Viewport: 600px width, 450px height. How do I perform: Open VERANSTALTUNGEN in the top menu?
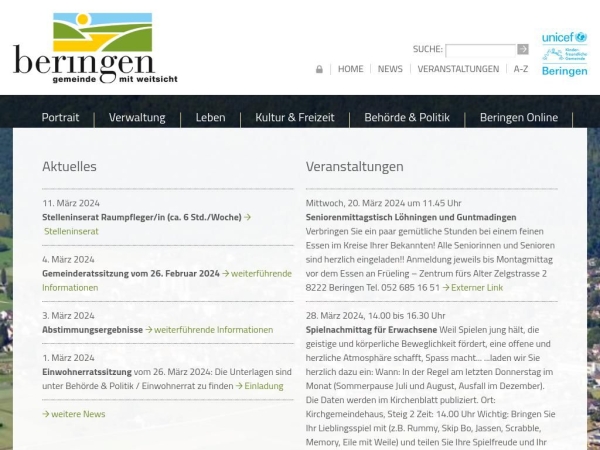click(x=458, y=69)
